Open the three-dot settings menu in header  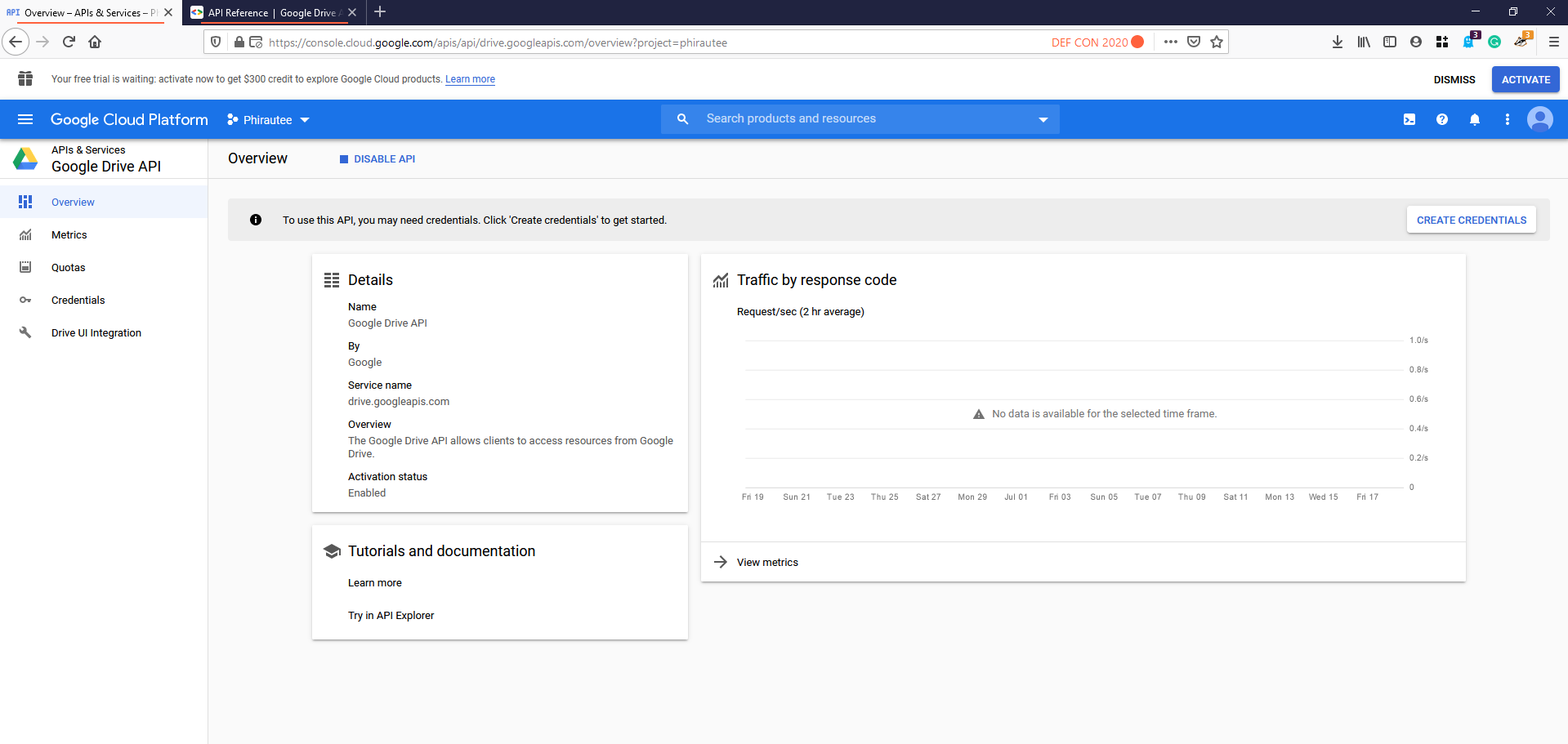click(x=1508, y=119)
